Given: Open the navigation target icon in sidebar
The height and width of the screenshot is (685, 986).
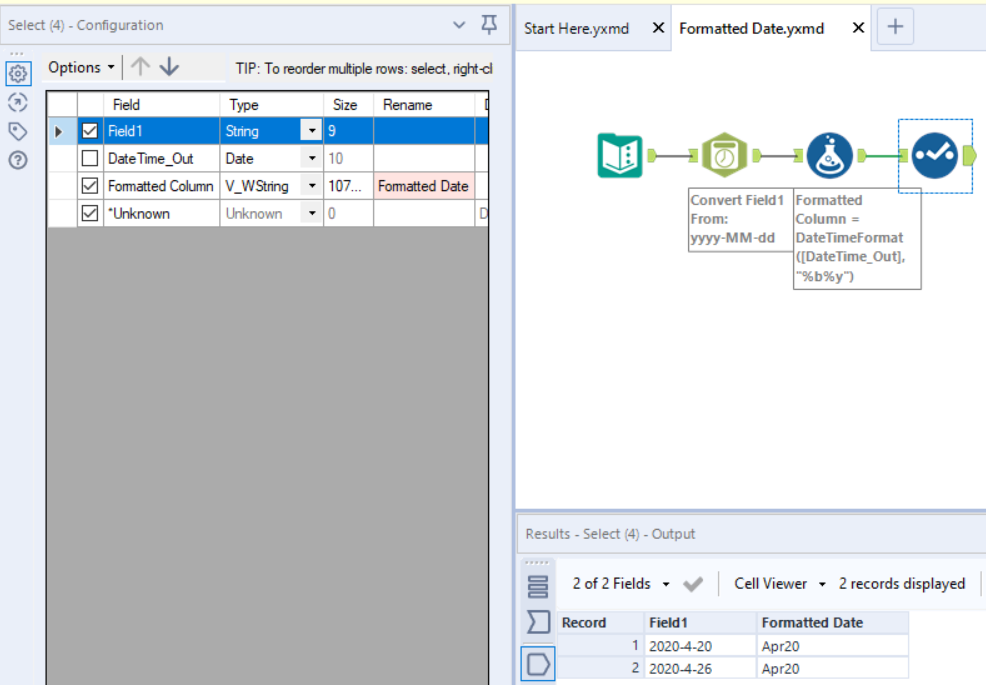Looking at the screenshot, I should click(x=18, y=103).
